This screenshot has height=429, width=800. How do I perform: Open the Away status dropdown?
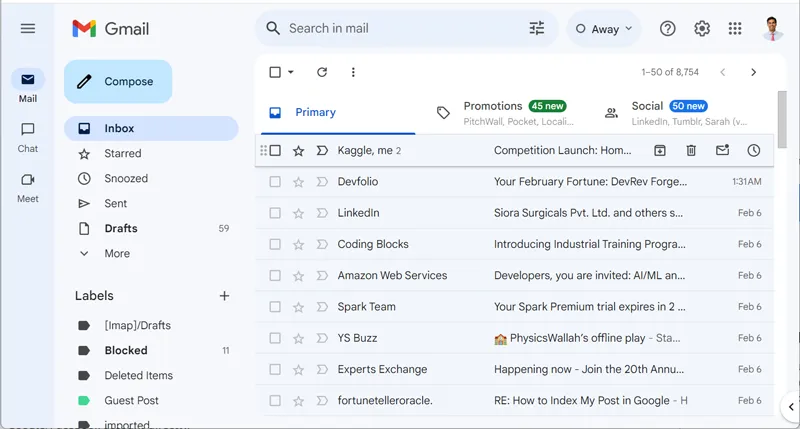pos(604,29)
